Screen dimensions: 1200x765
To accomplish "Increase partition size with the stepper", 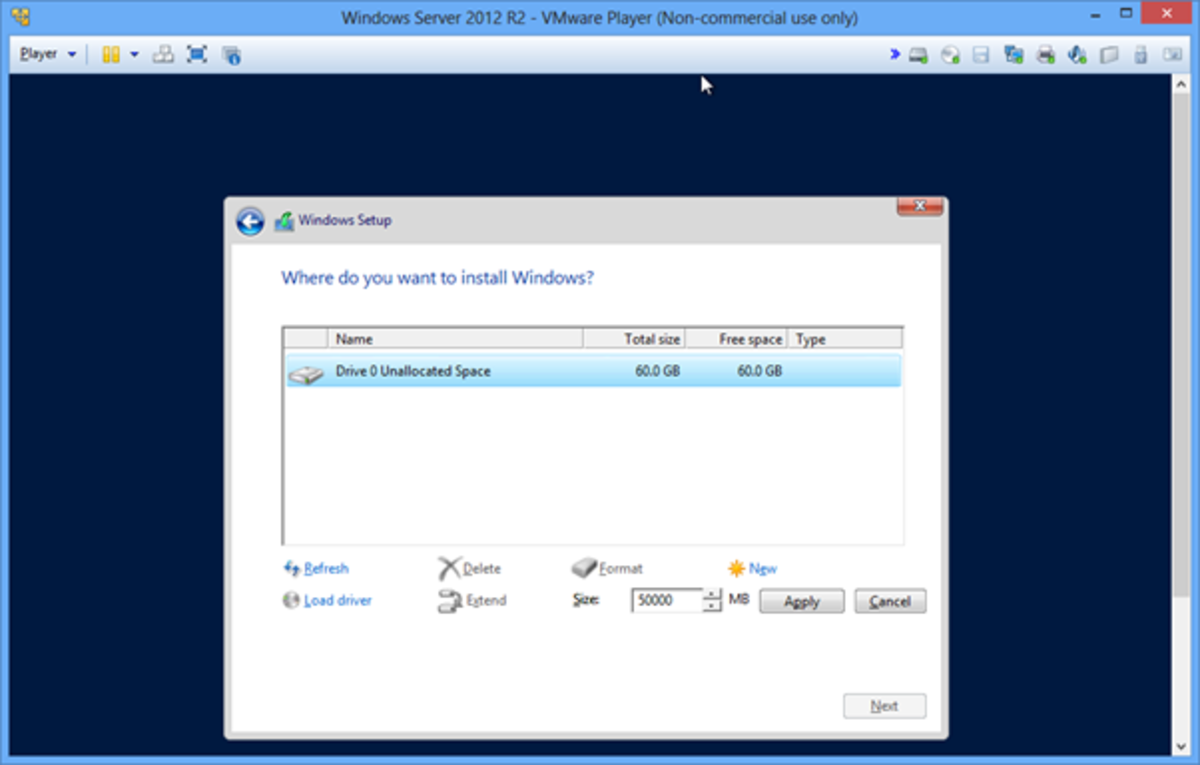I will click(x=710, y=596).
